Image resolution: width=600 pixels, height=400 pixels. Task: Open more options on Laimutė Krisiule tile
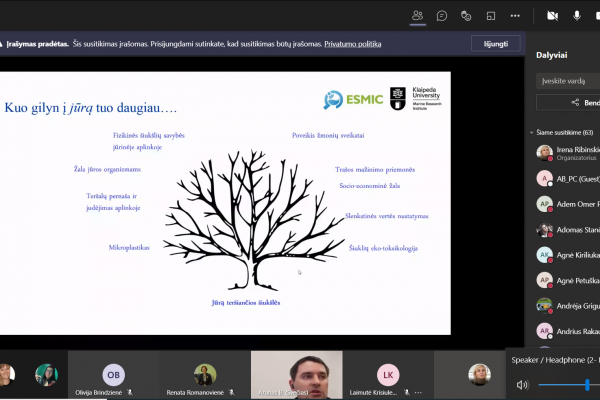418,392
